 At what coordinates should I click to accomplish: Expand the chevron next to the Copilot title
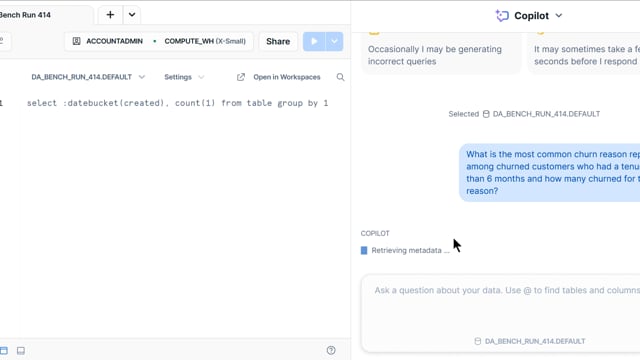point(559,16)
